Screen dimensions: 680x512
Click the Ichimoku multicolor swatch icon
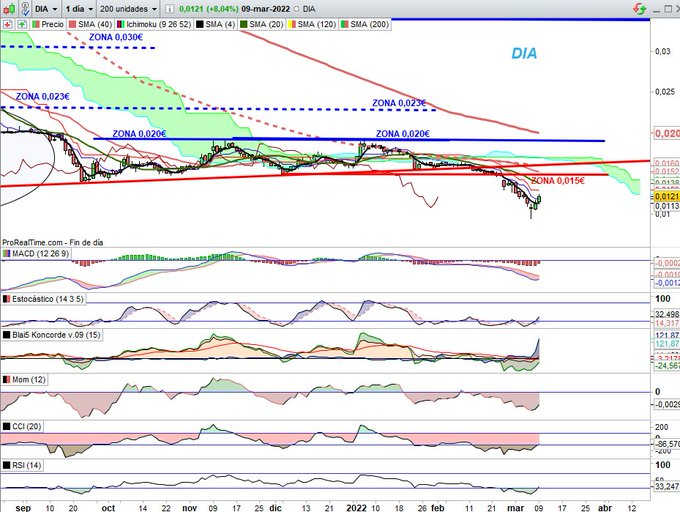121,24
